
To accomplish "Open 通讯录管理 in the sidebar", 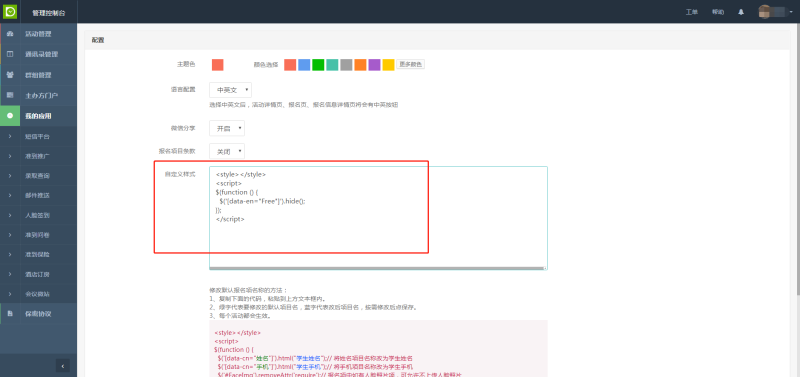I will 41,55.
